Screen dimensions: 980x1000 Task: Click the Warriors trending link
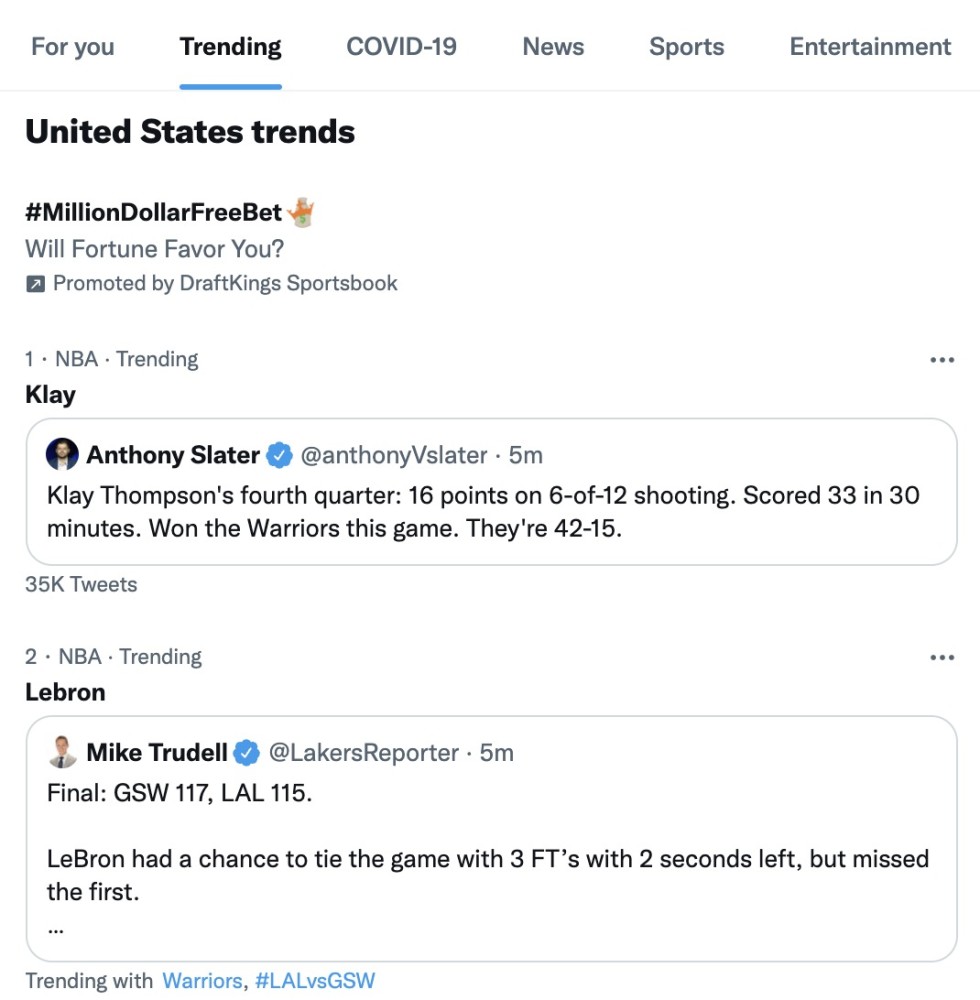tap(202, 980)
